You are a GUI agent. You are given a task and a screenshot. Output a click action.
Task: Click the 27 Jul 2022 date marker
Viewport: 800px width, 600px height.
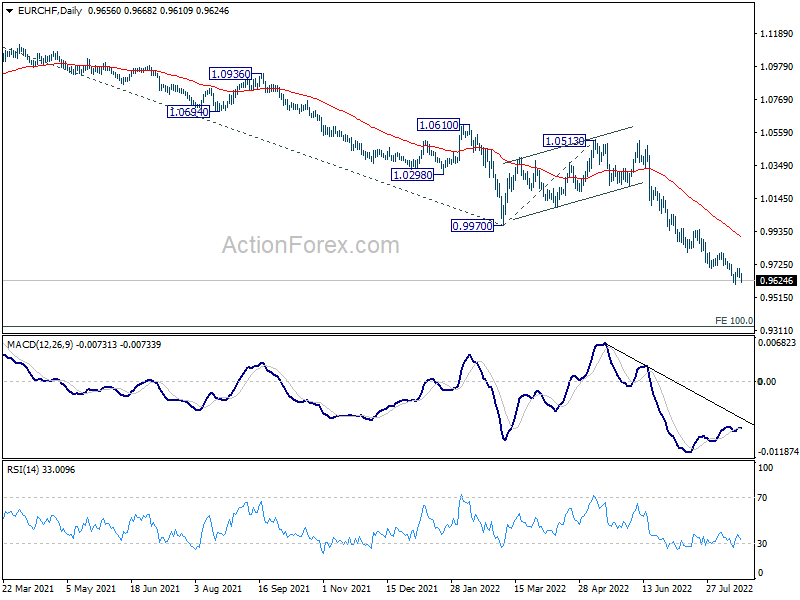click(730, 588)
